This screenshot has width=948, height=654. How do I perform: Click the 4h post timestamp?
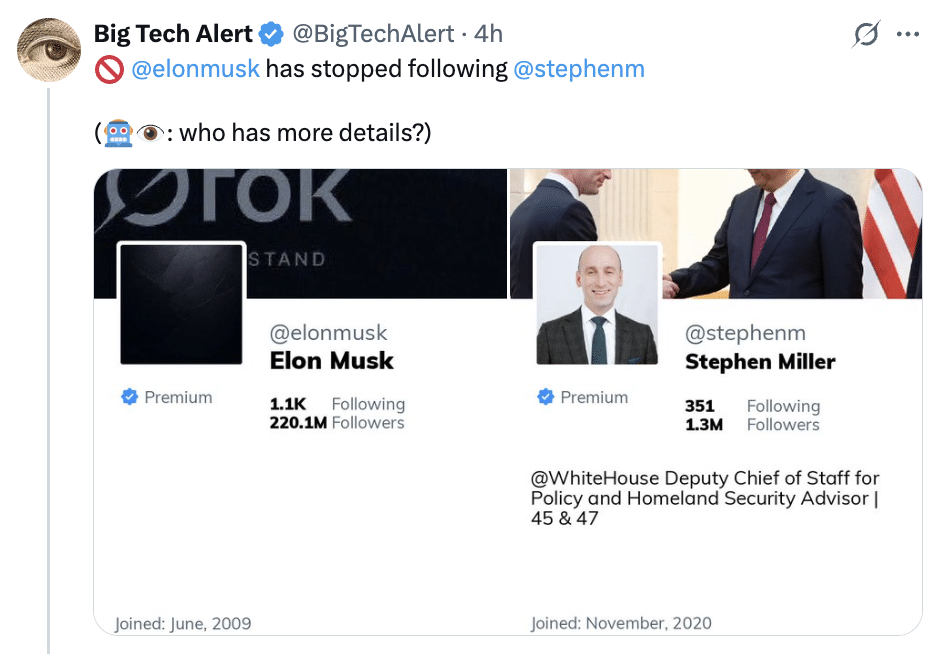pyautogui.click(x=488, y=34)
